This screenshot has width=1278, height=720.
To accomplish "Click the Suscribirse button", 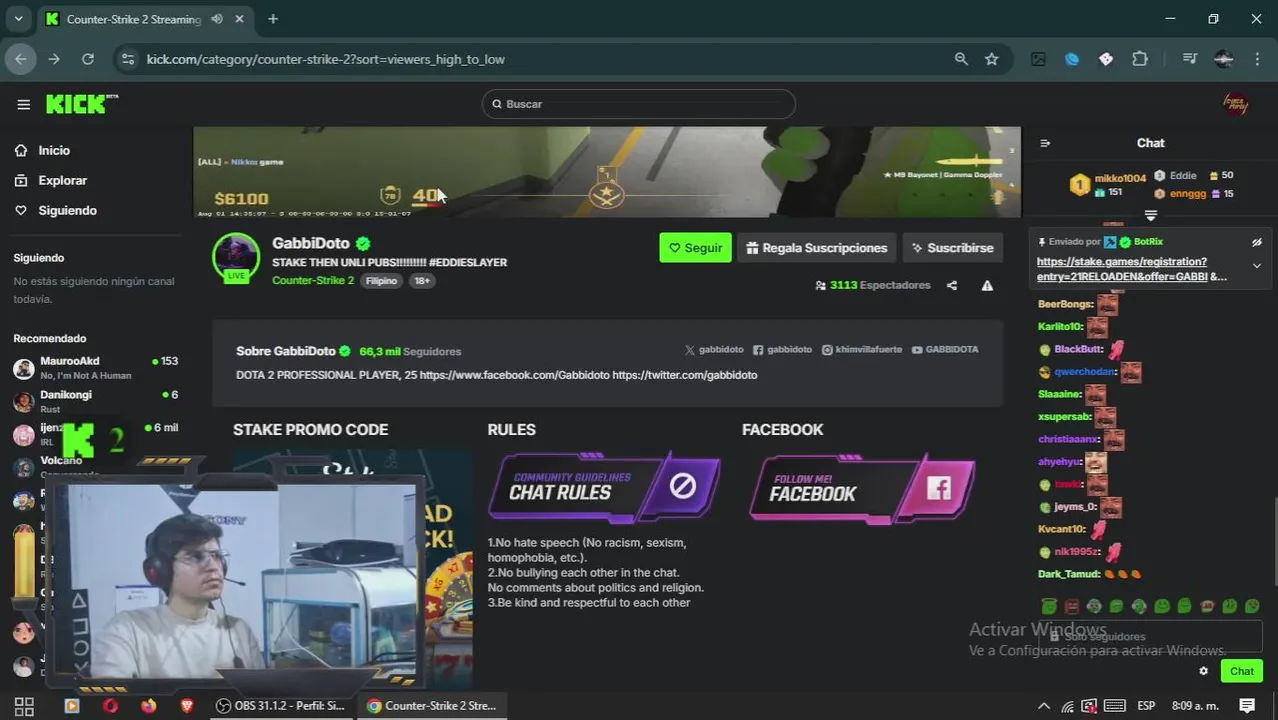I will pos(951,248).
